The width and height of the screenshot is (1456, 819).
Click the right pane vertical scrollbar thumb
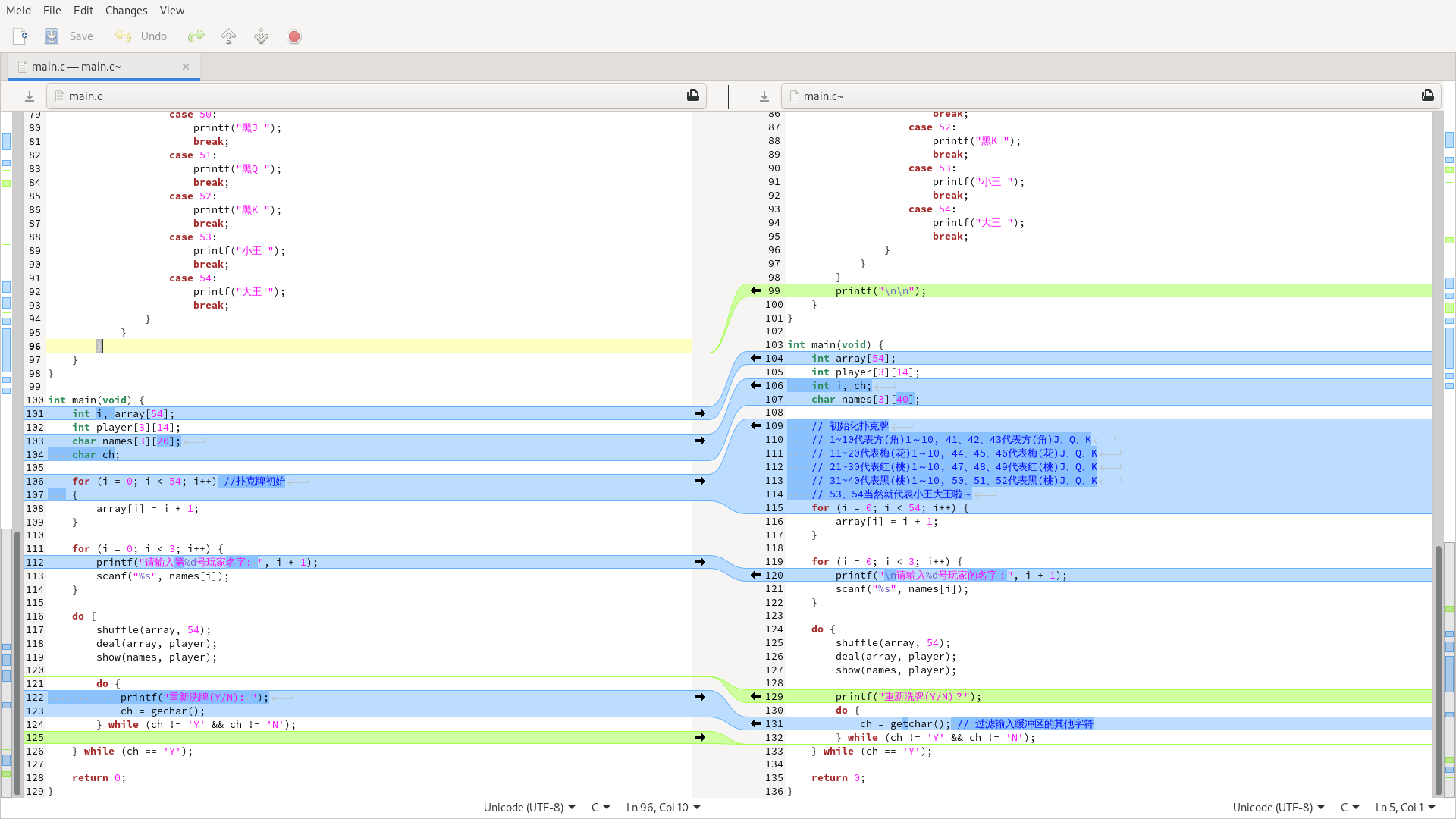click(1438, 670)
